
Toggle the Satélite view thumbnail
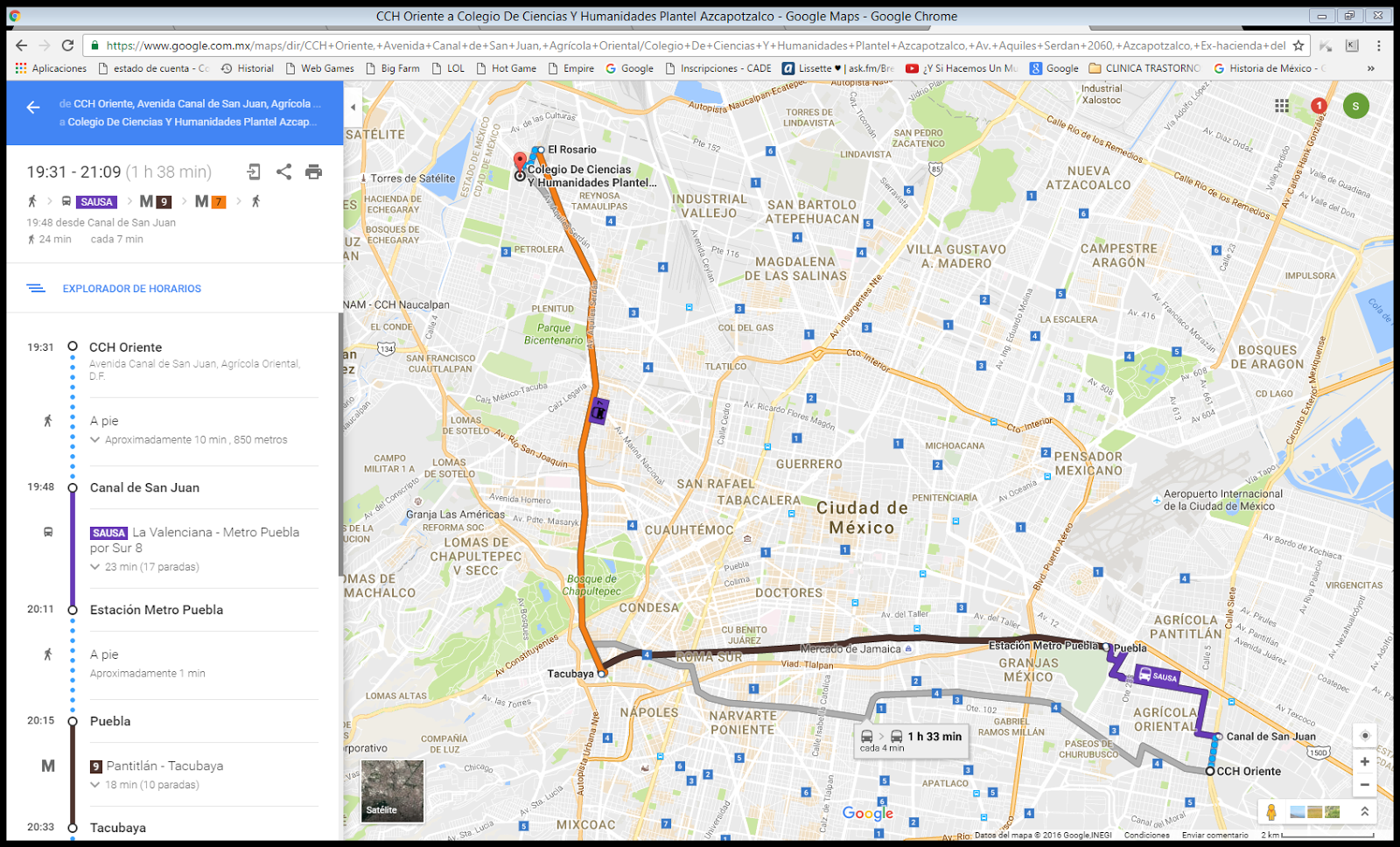coord(391,790)
